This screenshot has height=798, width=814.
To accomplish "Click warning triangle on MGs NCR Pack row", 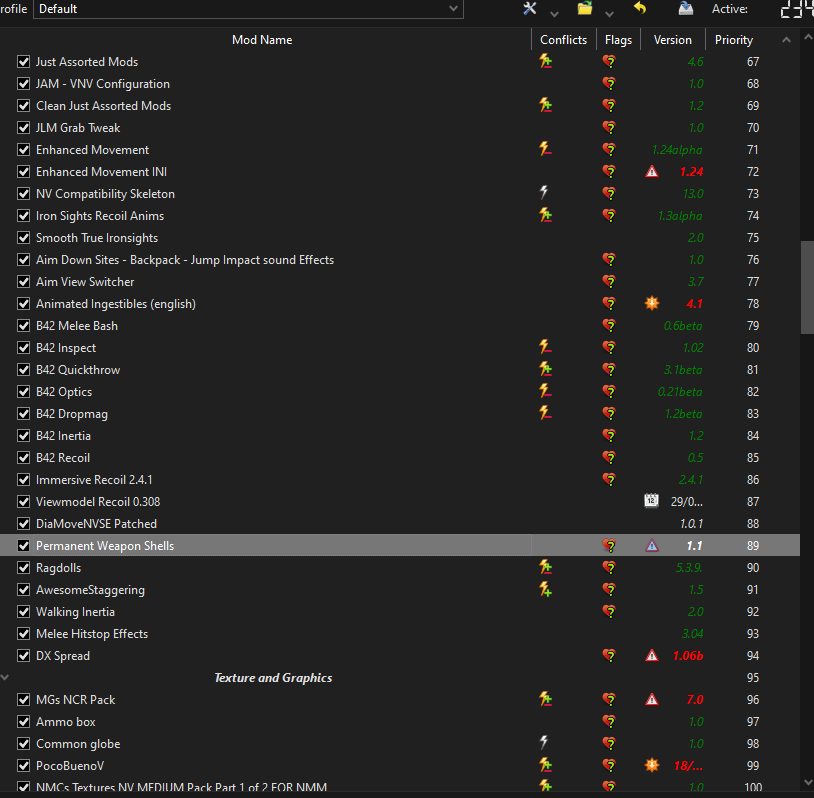I will [652, 699].
